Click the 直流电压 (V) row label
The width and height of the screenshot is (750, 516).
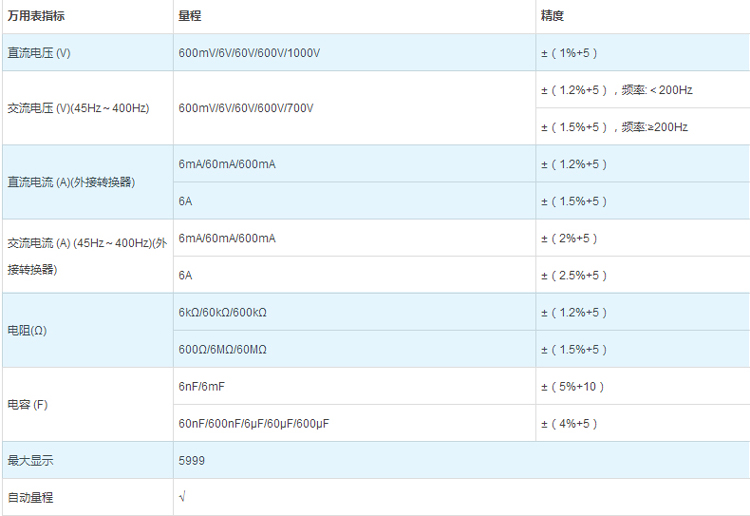point(39,53)
